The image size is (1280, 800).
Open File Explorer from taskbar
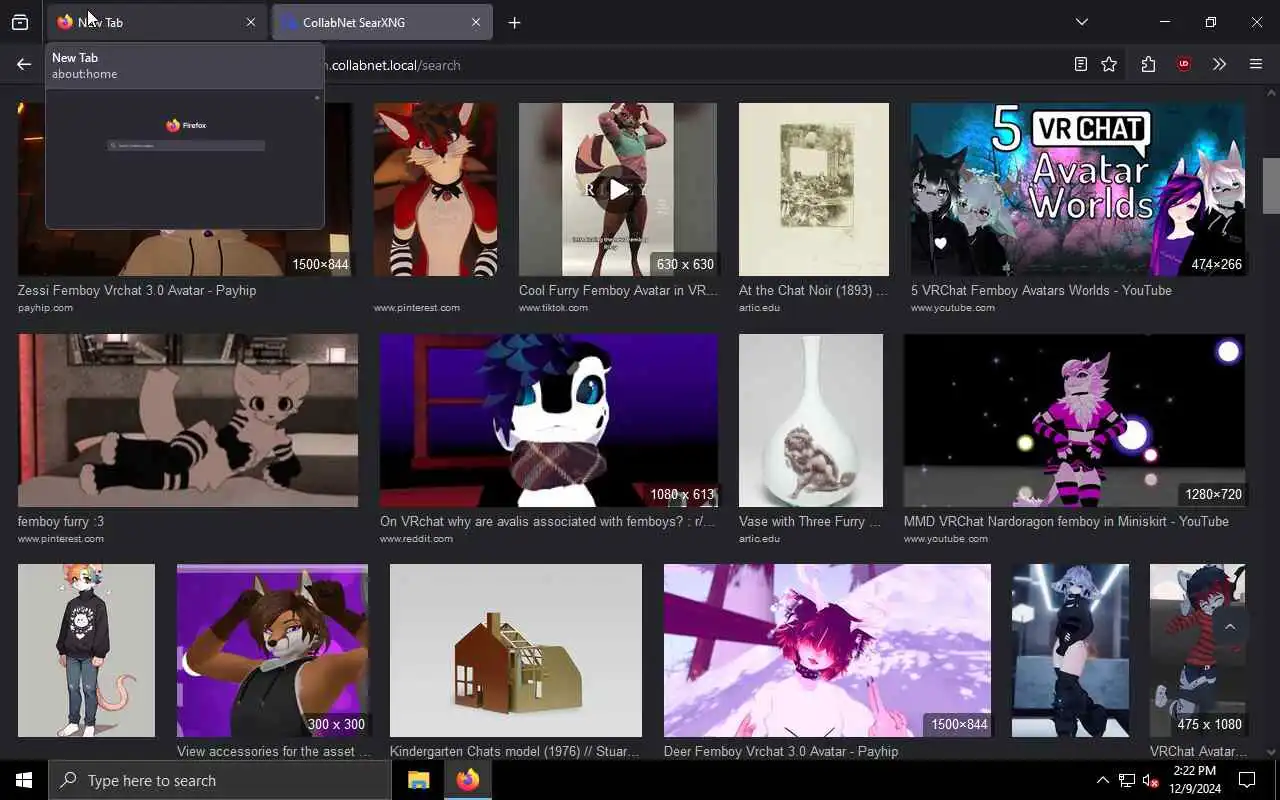coord(418,780)
